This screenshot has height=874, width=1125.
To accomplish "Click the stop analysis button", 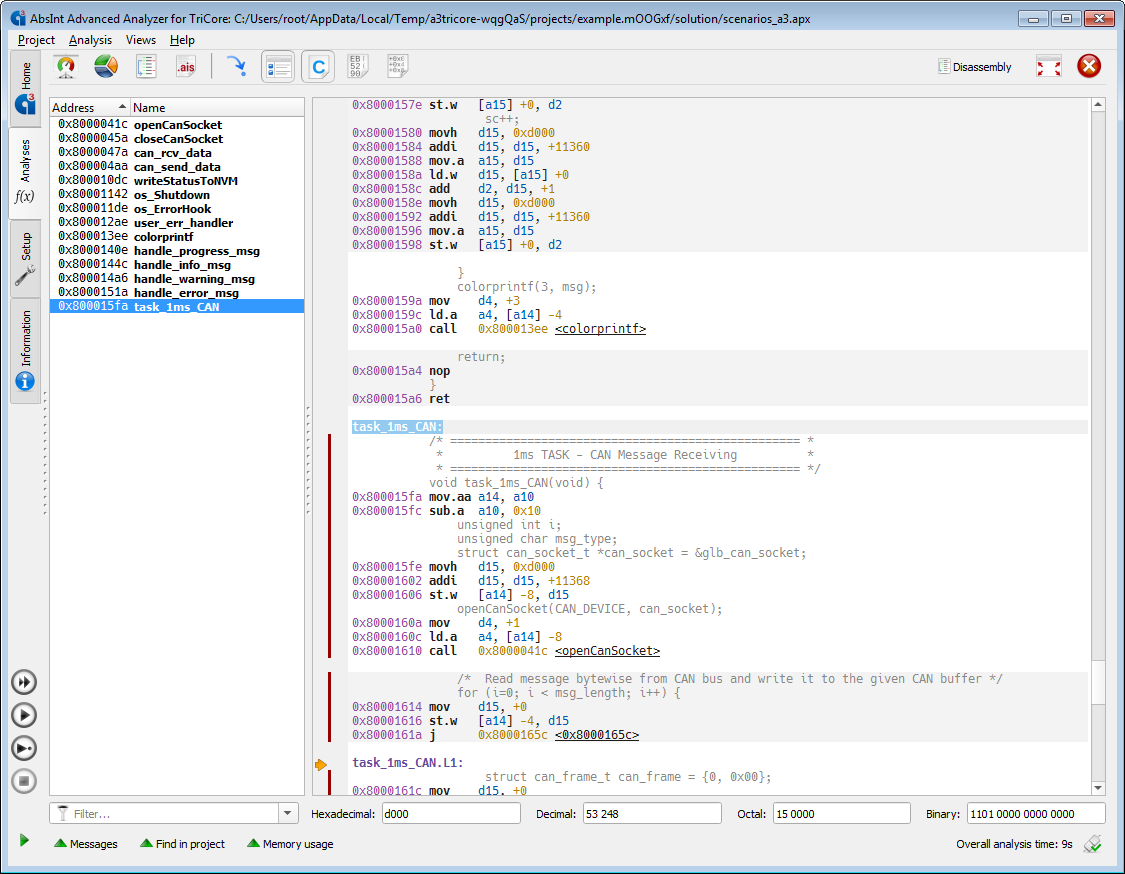I will pyautogui.click(x=24, y=781).
